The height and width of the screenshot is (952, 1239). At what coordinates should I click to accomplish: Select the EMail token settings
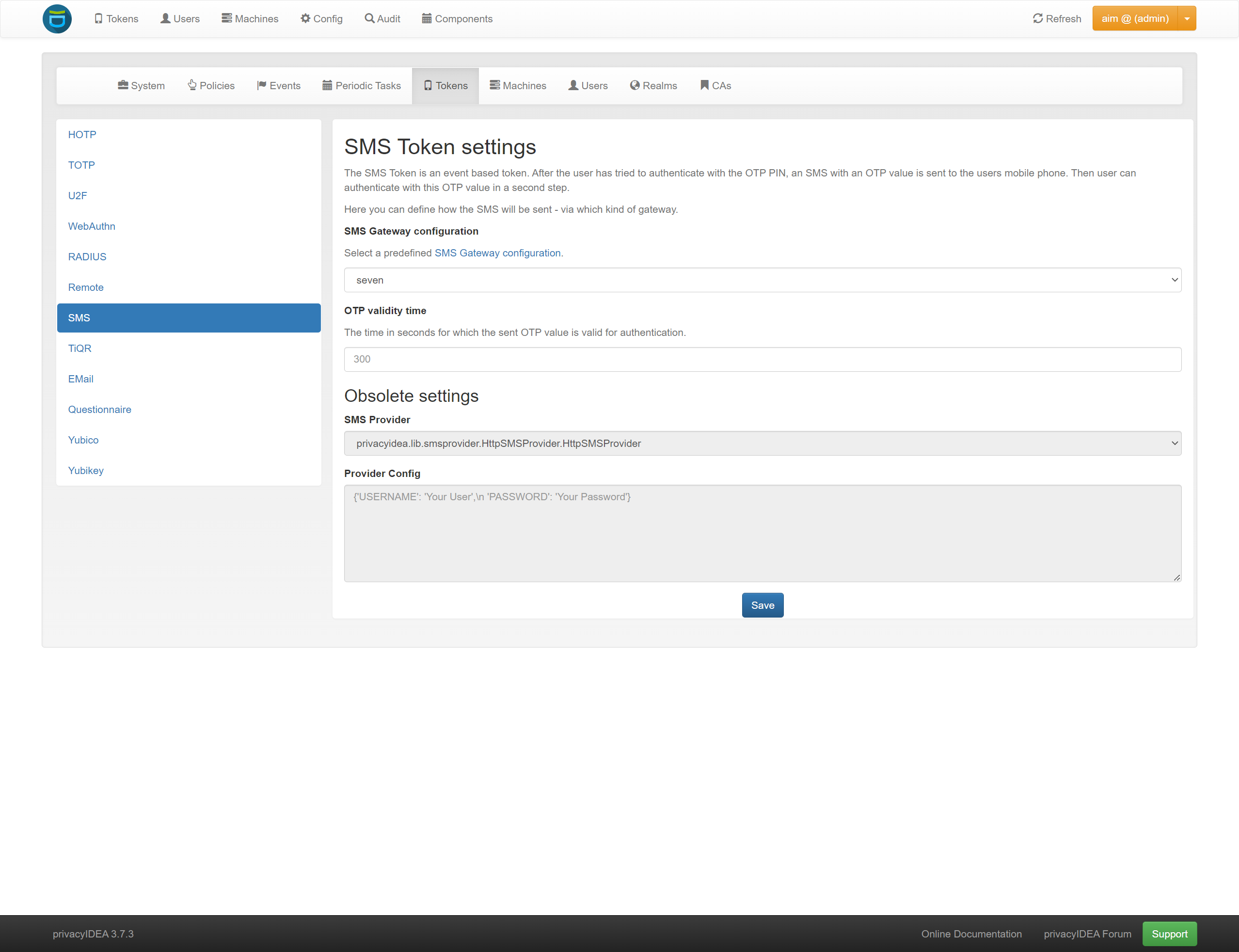pyautogui.click(x=80, y=379)
